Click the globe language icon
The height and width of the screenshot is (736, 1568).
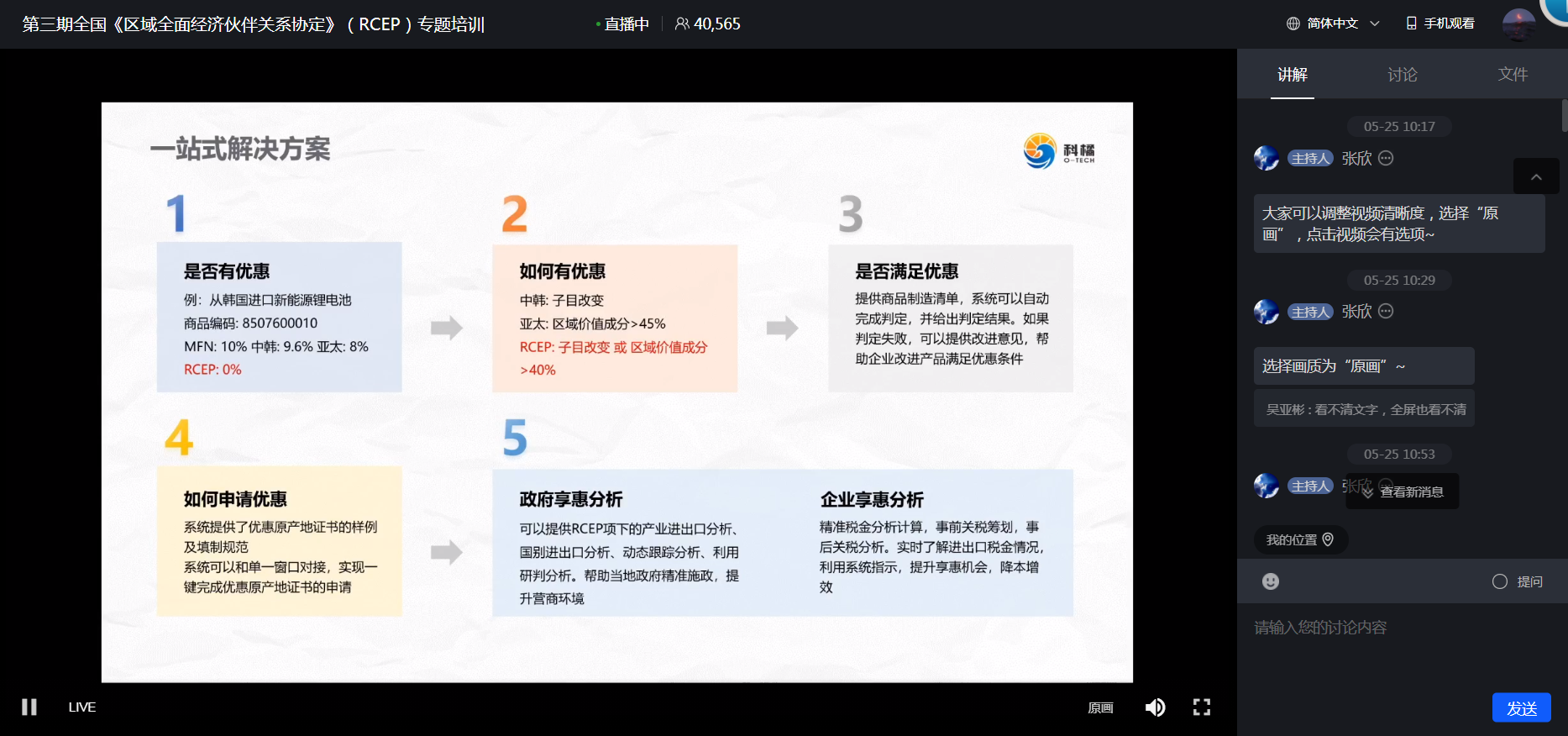(x=1293, y=24)
